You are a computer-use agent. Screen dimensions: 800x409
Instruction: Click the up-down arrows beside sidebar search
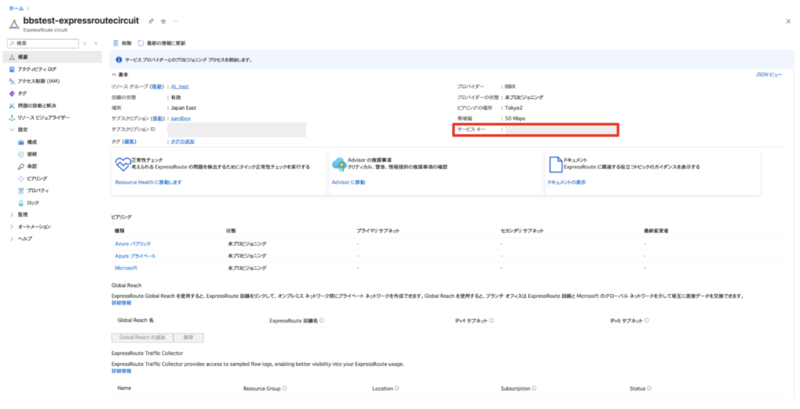(85, 44)
